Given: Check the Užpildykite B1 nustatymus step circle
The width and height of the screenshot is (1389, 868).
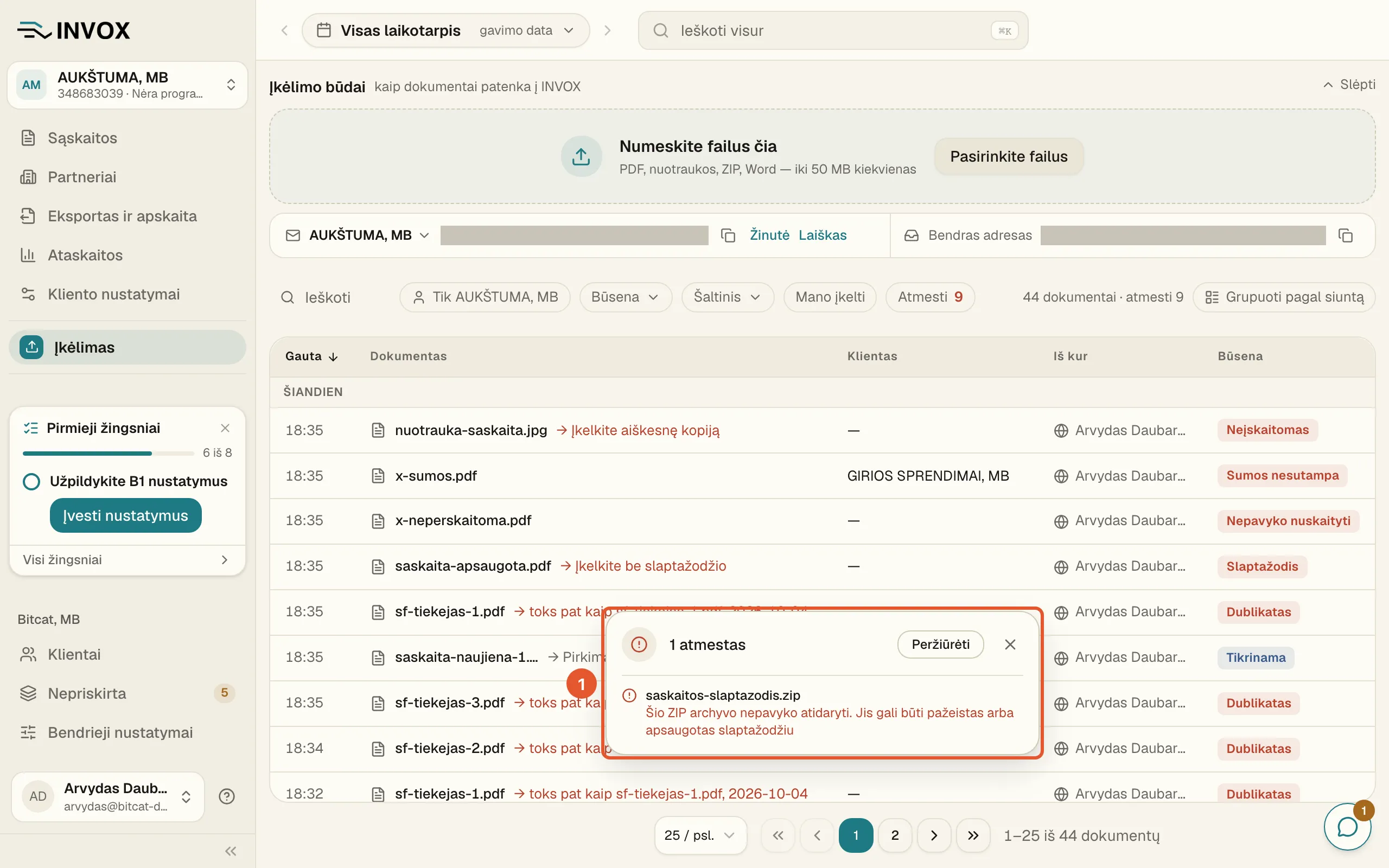Looking at the screenshot, I should (x=31, y=481).
